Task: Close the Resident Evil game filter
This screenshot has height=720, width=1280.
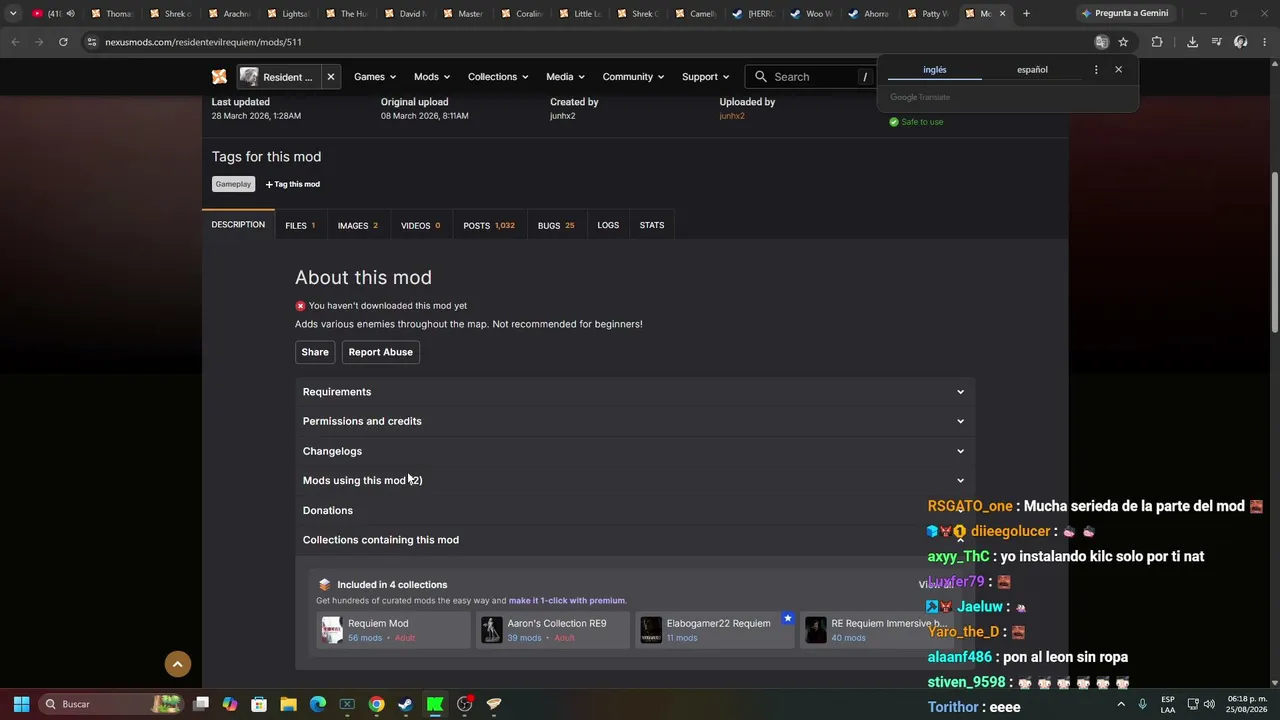Action: pyautogui.click(x=330, y=77)
